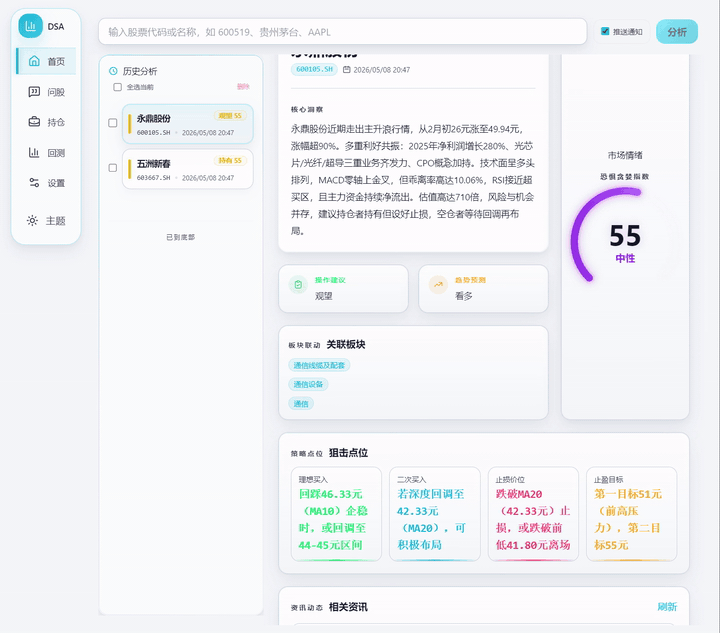Click the 已到底部 end-of-list text
720x633 pixels.
[180, 237]
